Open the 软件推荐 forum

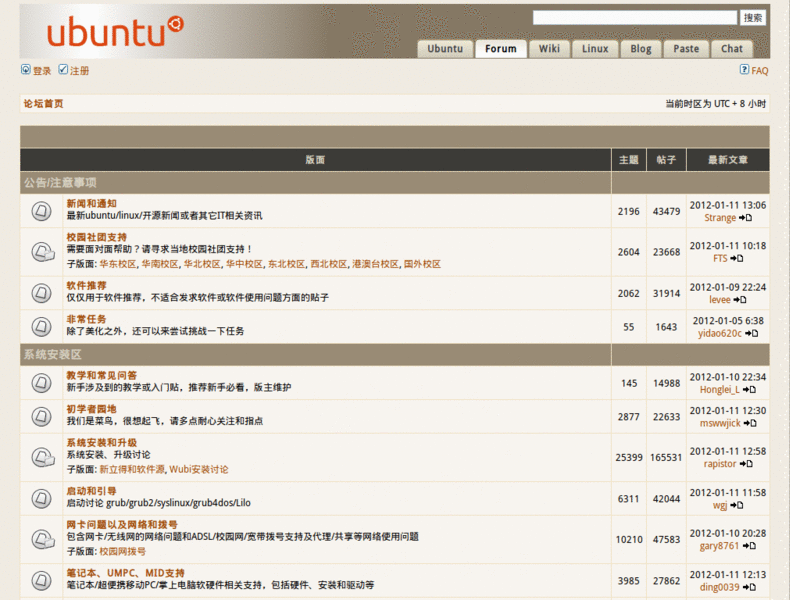pos(87,286)
